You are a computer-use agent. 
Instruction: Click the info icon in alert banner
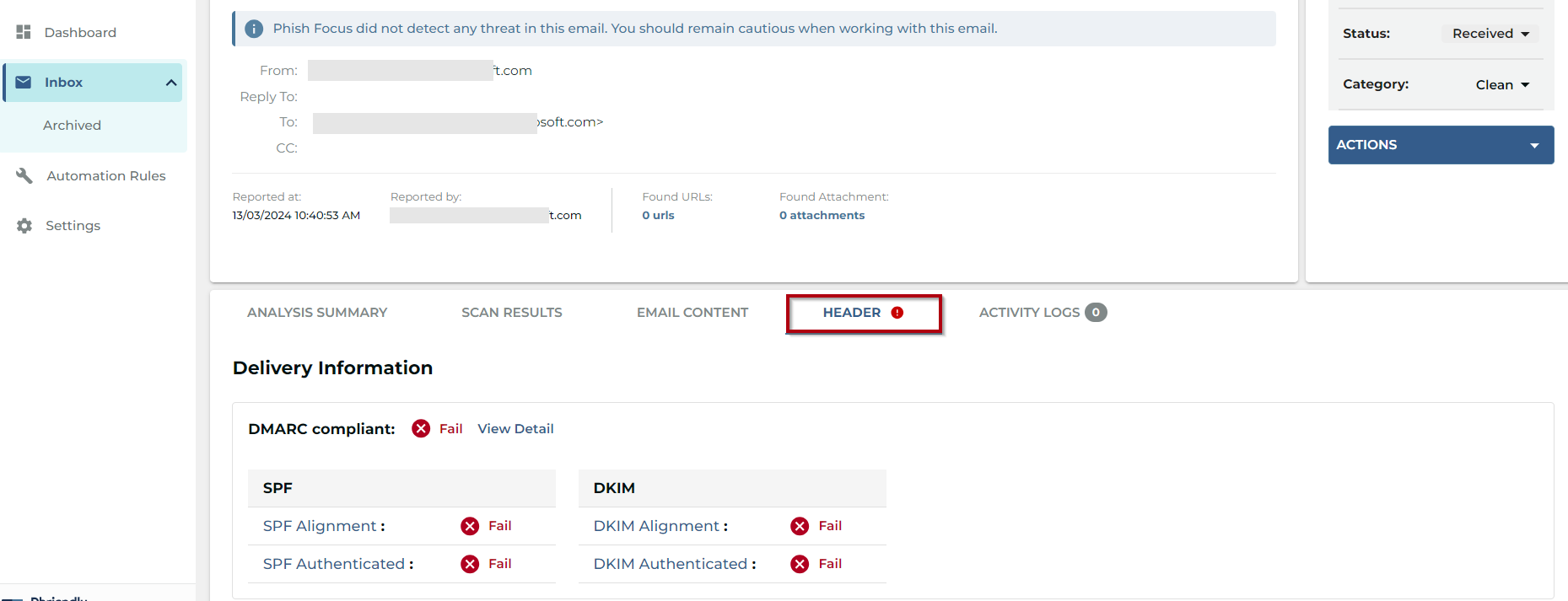(x=254, y=29)
